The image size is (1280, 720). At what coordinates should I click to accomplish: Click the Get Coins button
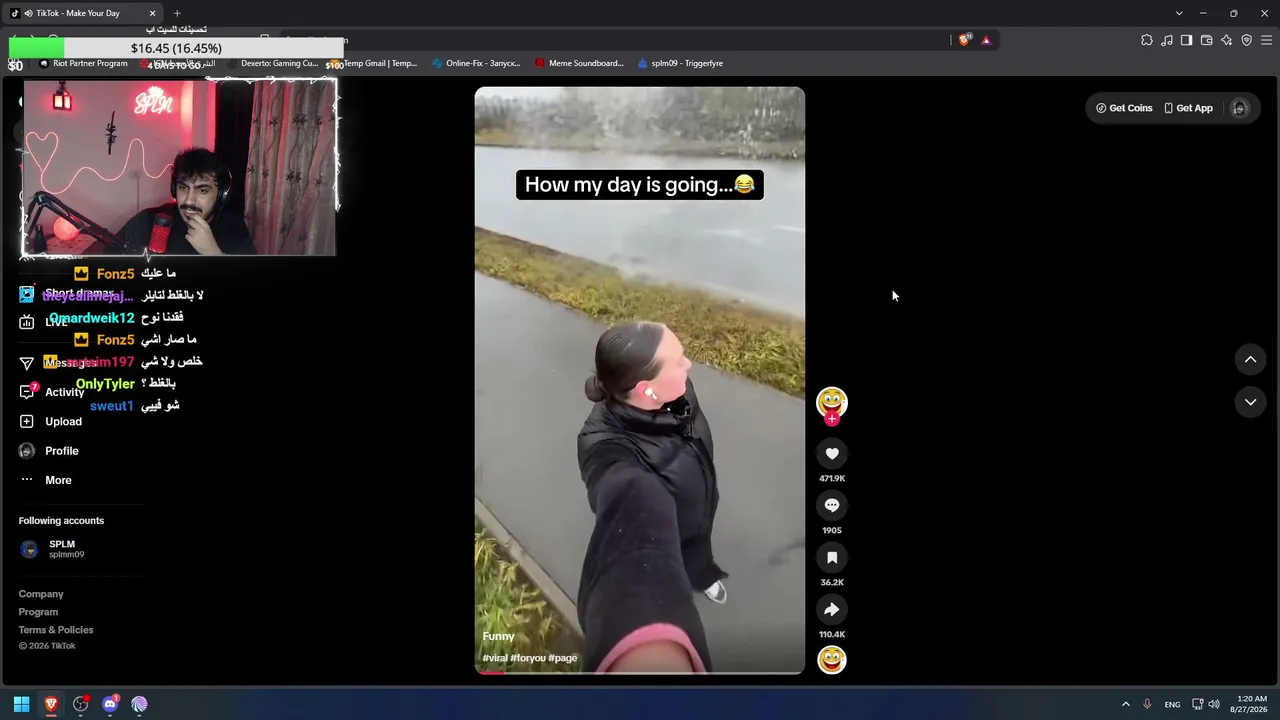[x=1124, y=108]
